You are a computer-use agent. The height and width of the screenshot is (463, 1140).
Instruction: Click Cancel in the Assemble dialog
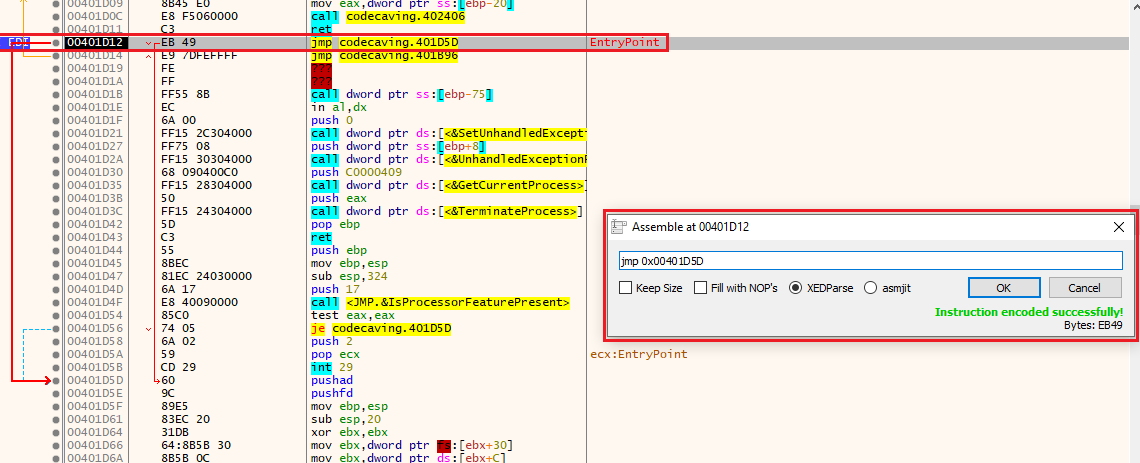click(x=1084, y=288)
